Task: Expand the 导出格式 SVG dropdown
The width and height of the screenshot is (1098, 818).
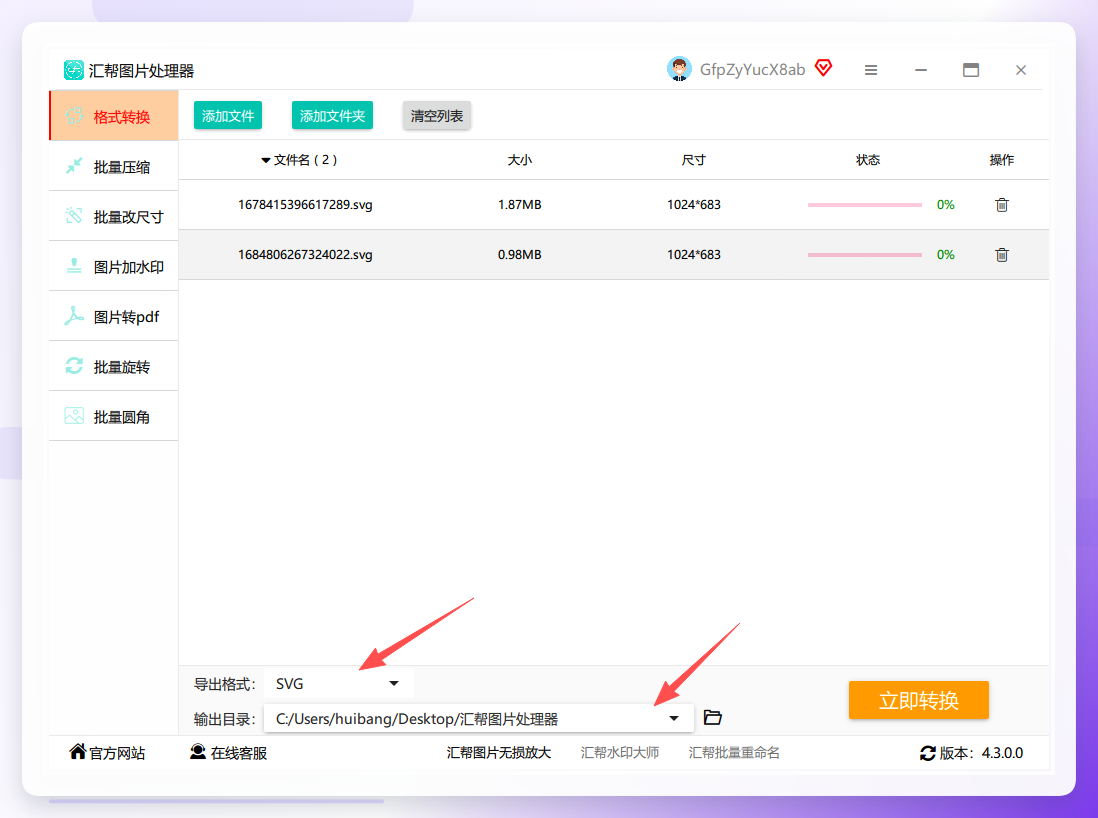Action: pos(394,684)
